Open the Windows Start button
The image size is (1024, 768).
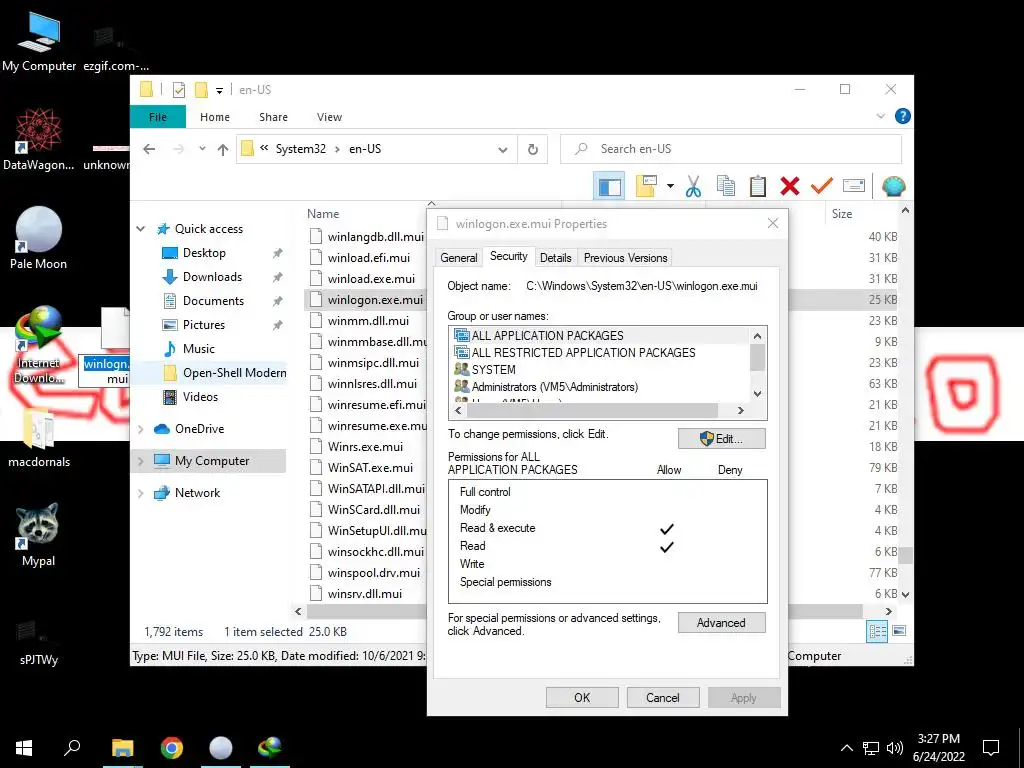pos(24,748)
